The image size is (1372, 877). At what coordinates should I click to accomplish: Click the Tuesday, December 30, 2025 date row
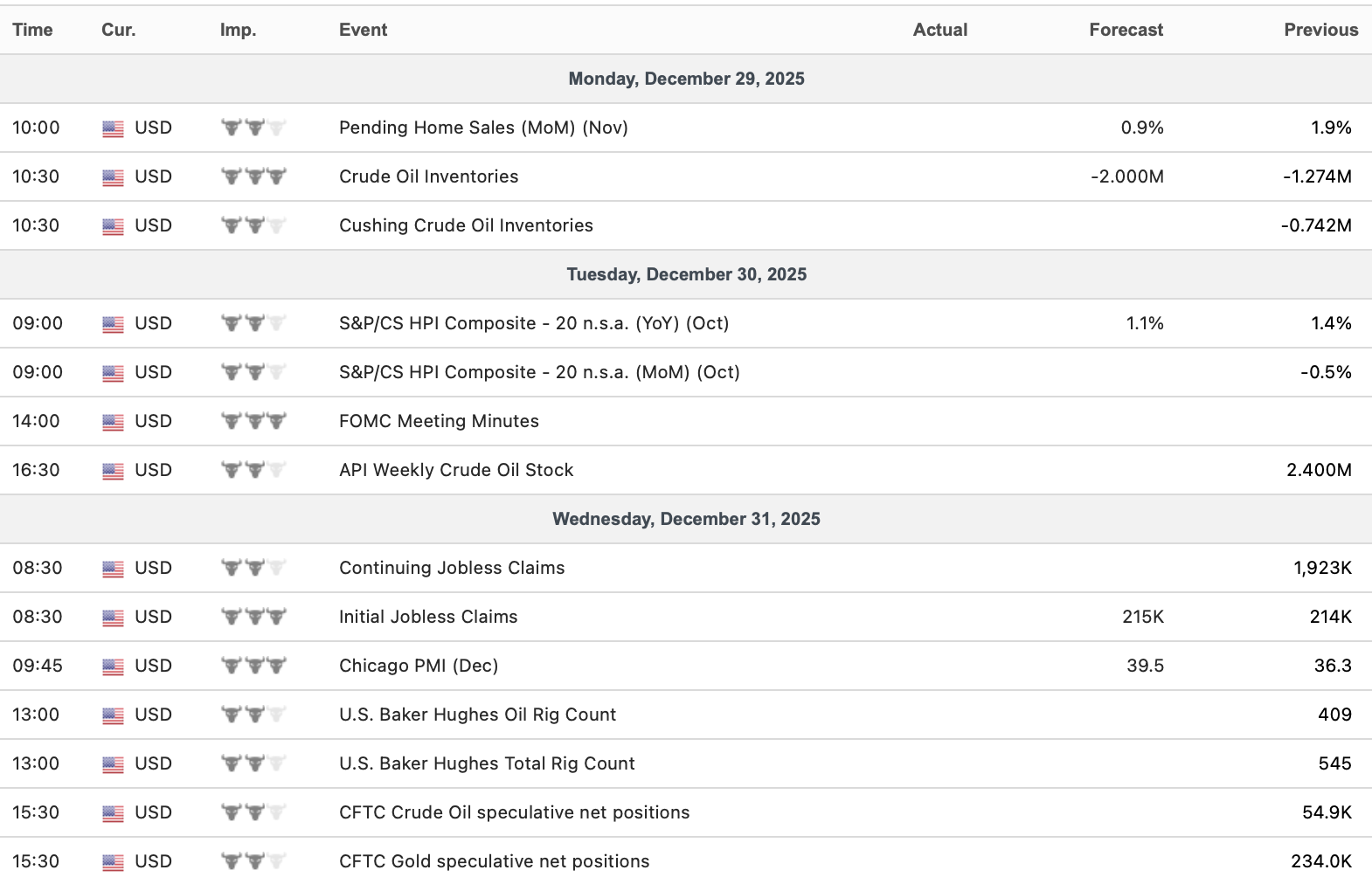pyautogui.click(x=686, y=274)
